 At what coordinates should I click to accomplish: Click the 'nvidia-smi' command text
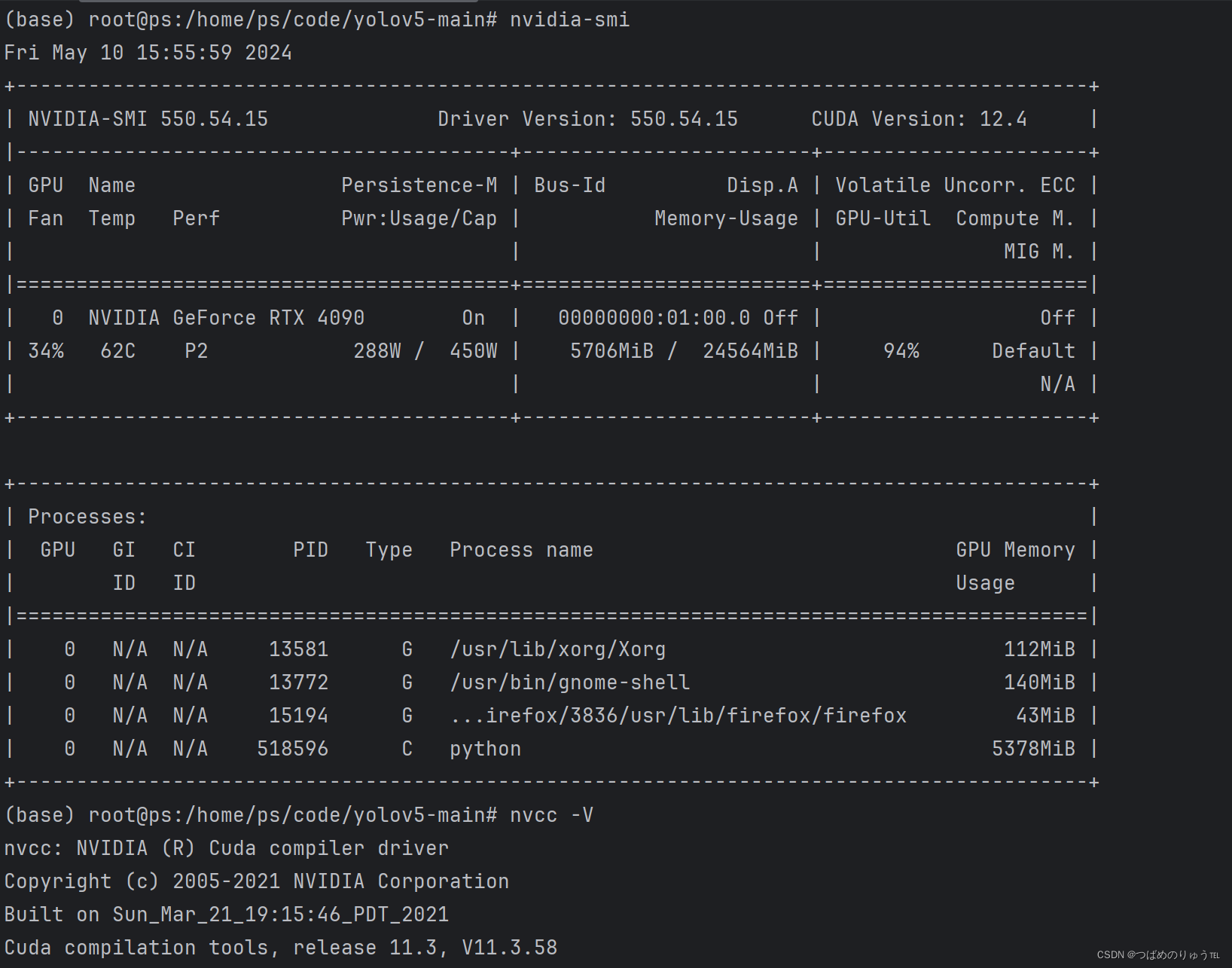tap(570, 20)
